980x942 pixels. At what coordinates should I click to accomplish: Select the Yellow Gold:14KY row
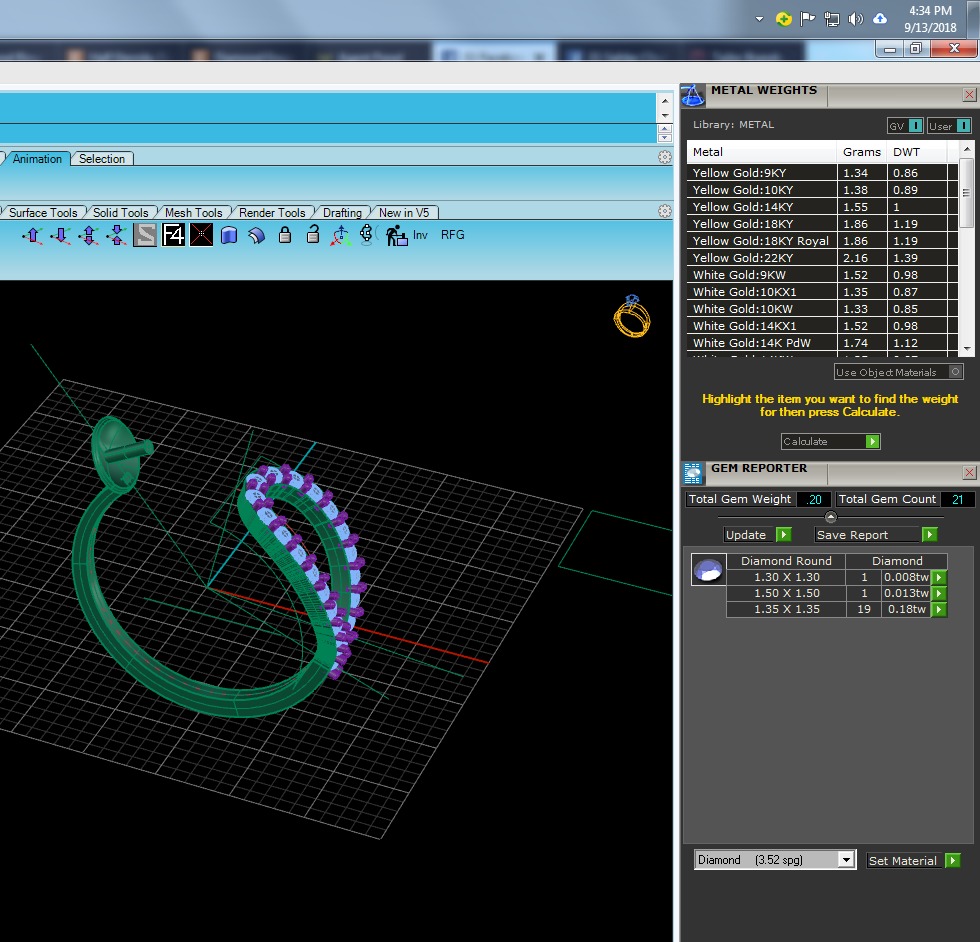822,207
